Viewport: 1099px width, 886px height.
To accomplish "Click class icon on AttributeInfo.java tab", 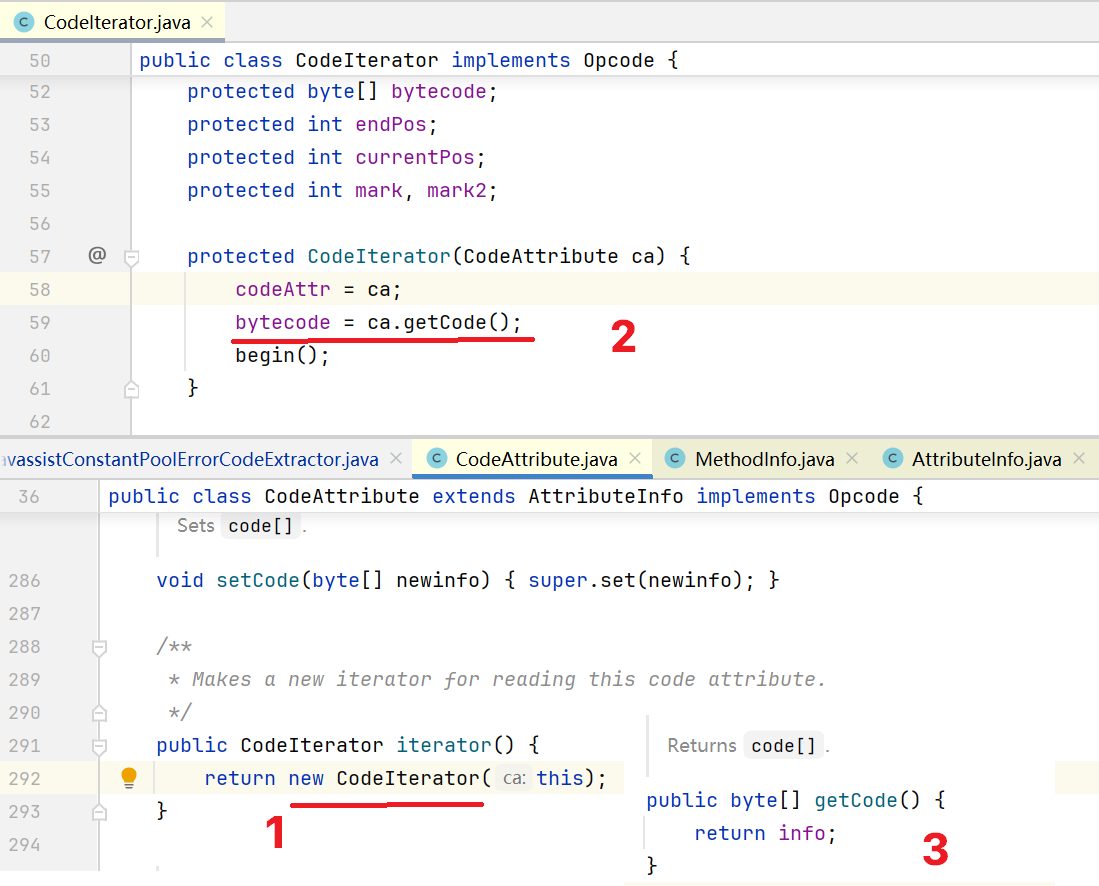I will (892, 458).
